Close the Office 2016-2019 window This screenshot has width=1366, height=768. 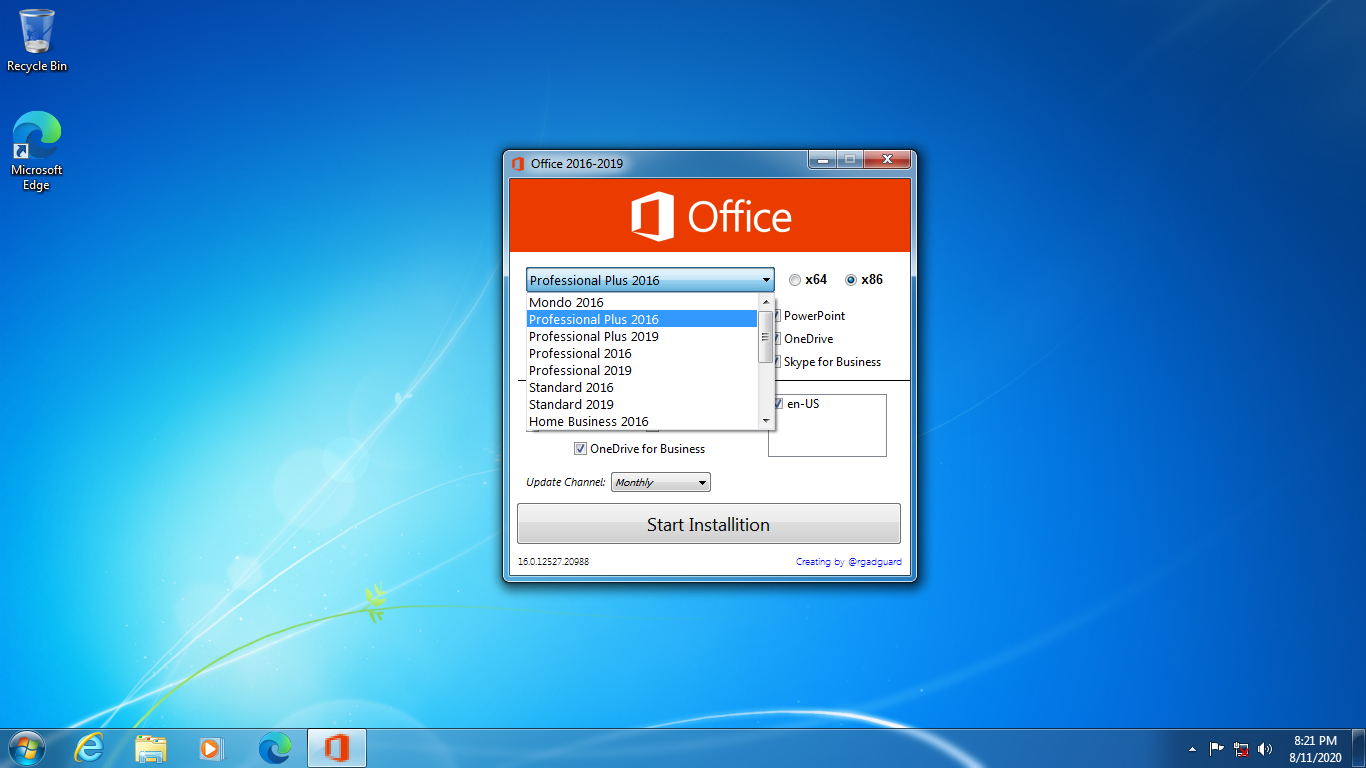tap(887, 160)
